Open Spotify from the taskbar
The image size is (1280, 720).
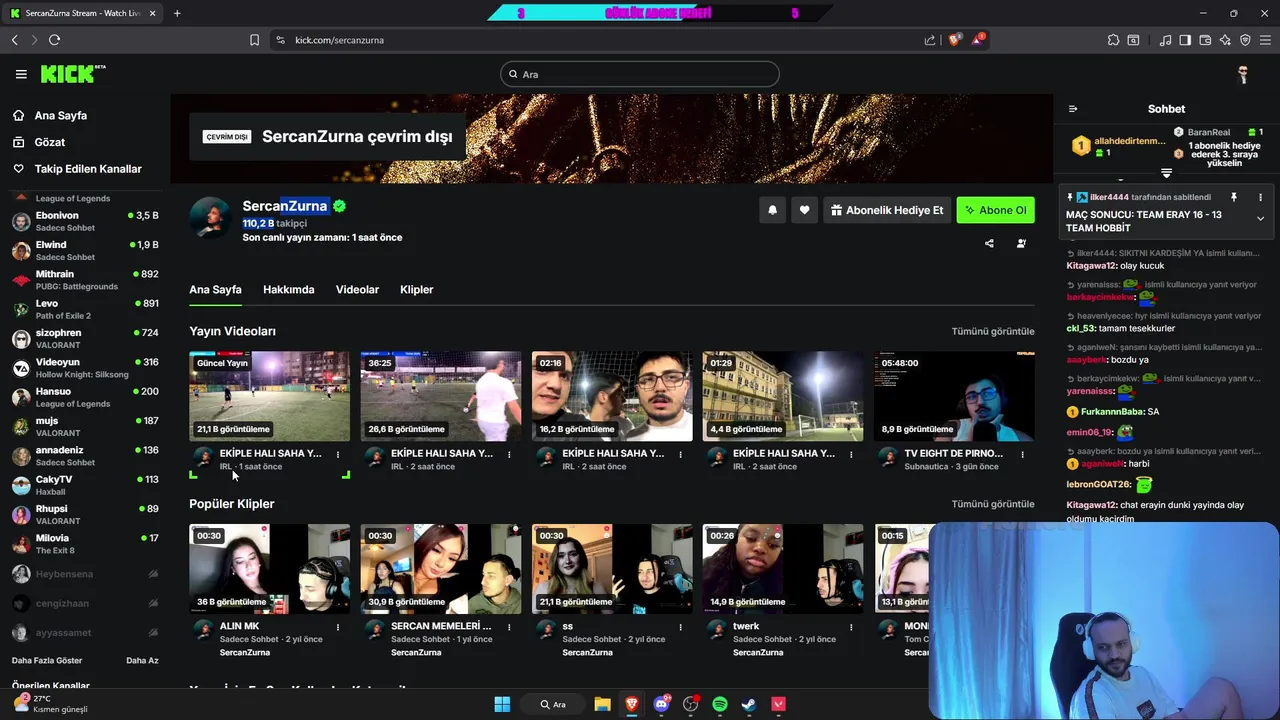(720, 704)
